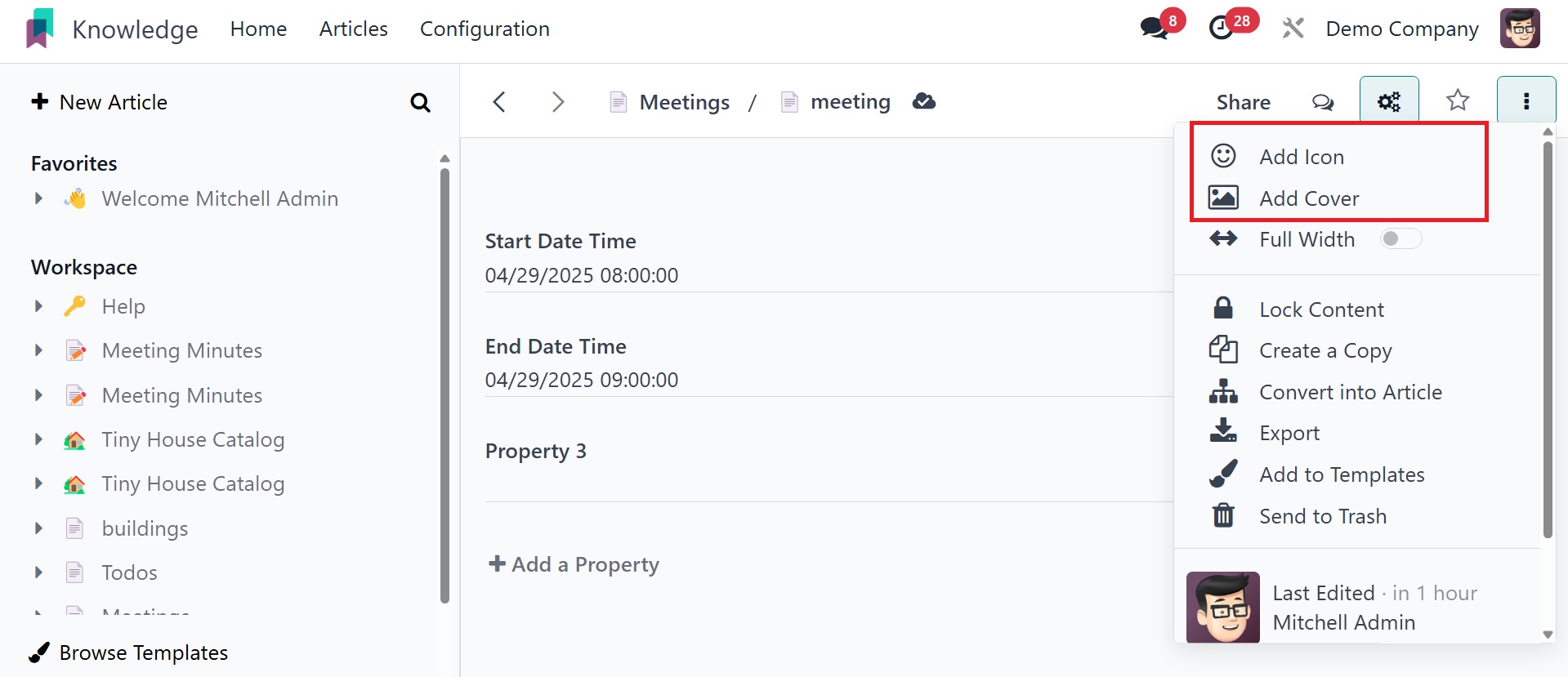Click the debug tools wrench icon
Screen dimensions: 1568x677
(1293, 29)
